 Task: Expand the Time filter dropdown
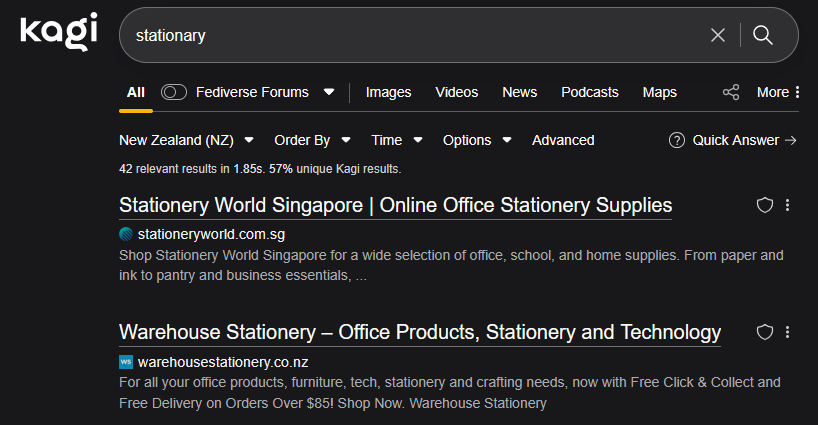tap(396, 140)
